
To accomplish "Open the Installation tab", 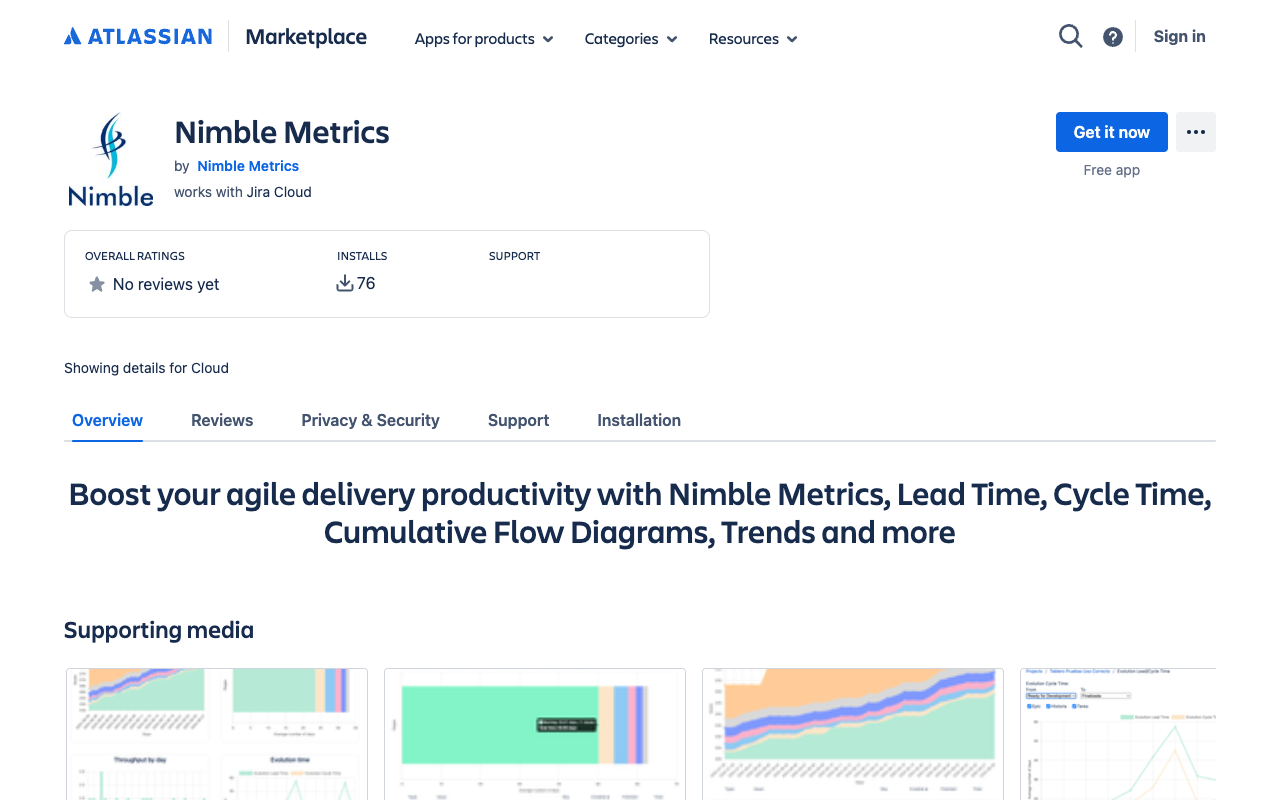I will (639, 420).
